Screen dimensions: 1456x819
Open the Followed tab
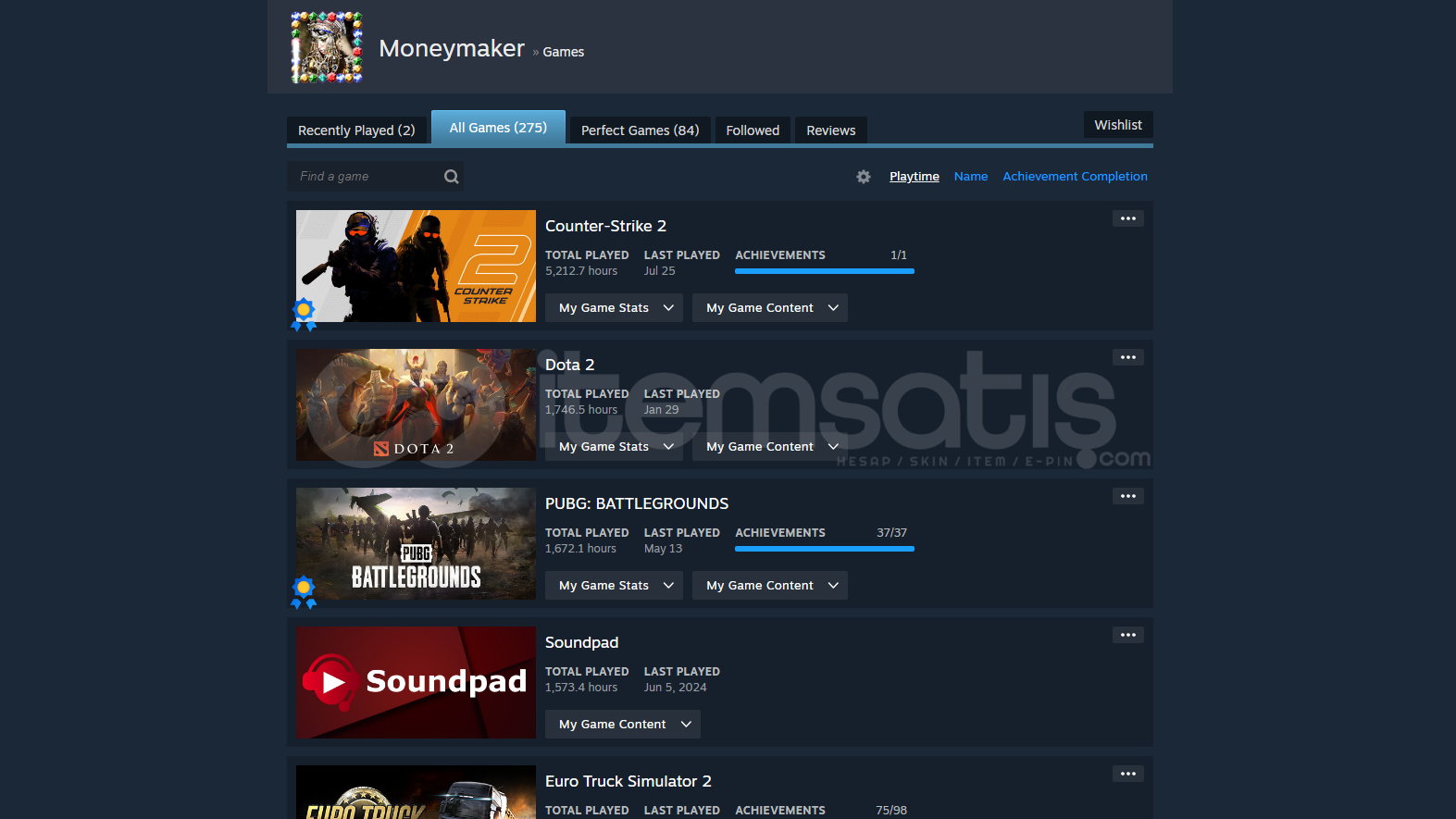click(753, 130)
